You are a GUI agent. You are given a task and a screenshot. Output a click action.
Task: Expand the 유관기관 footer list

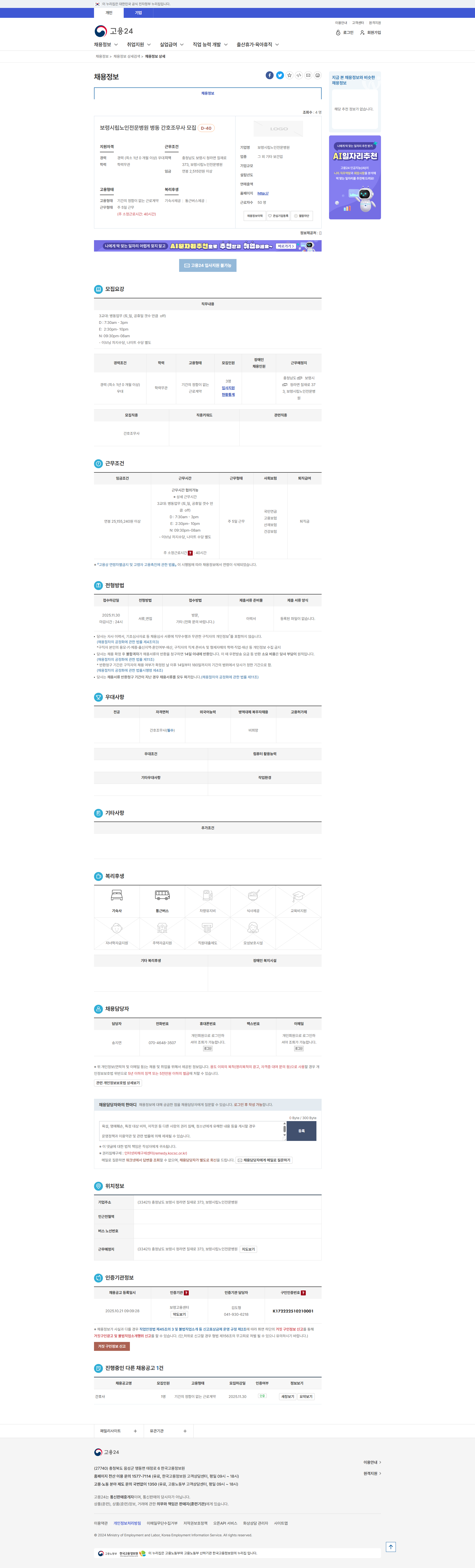(168, 1431)
